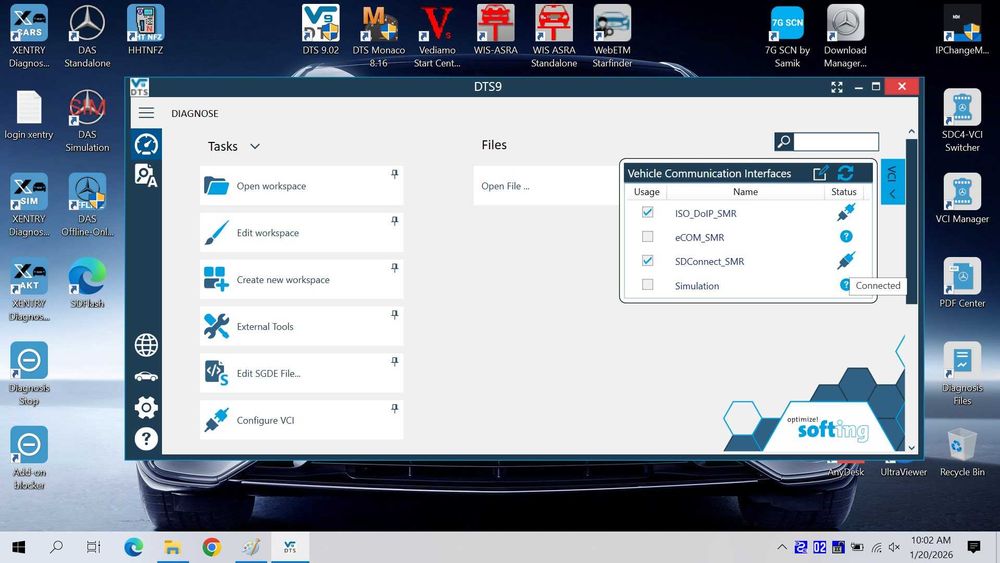The image size is (1000, 563).
Task: Sort by Usage column header
Action: tap(646, 192)
